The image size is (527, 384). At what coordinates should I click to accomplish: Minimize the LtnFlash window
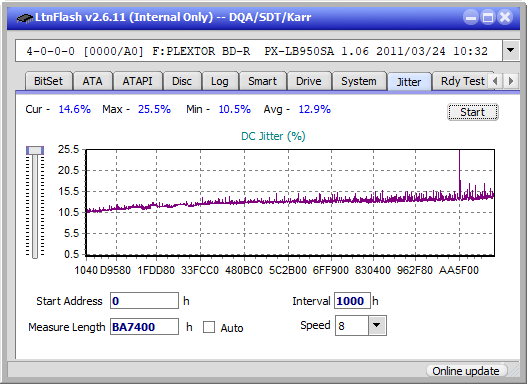point(471,17)
